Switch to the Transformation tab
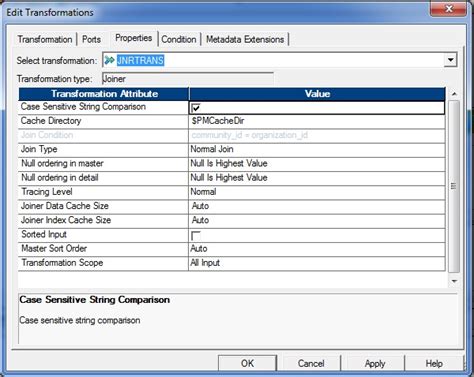This screenshot has width=474, height=377. coord(45,39)
